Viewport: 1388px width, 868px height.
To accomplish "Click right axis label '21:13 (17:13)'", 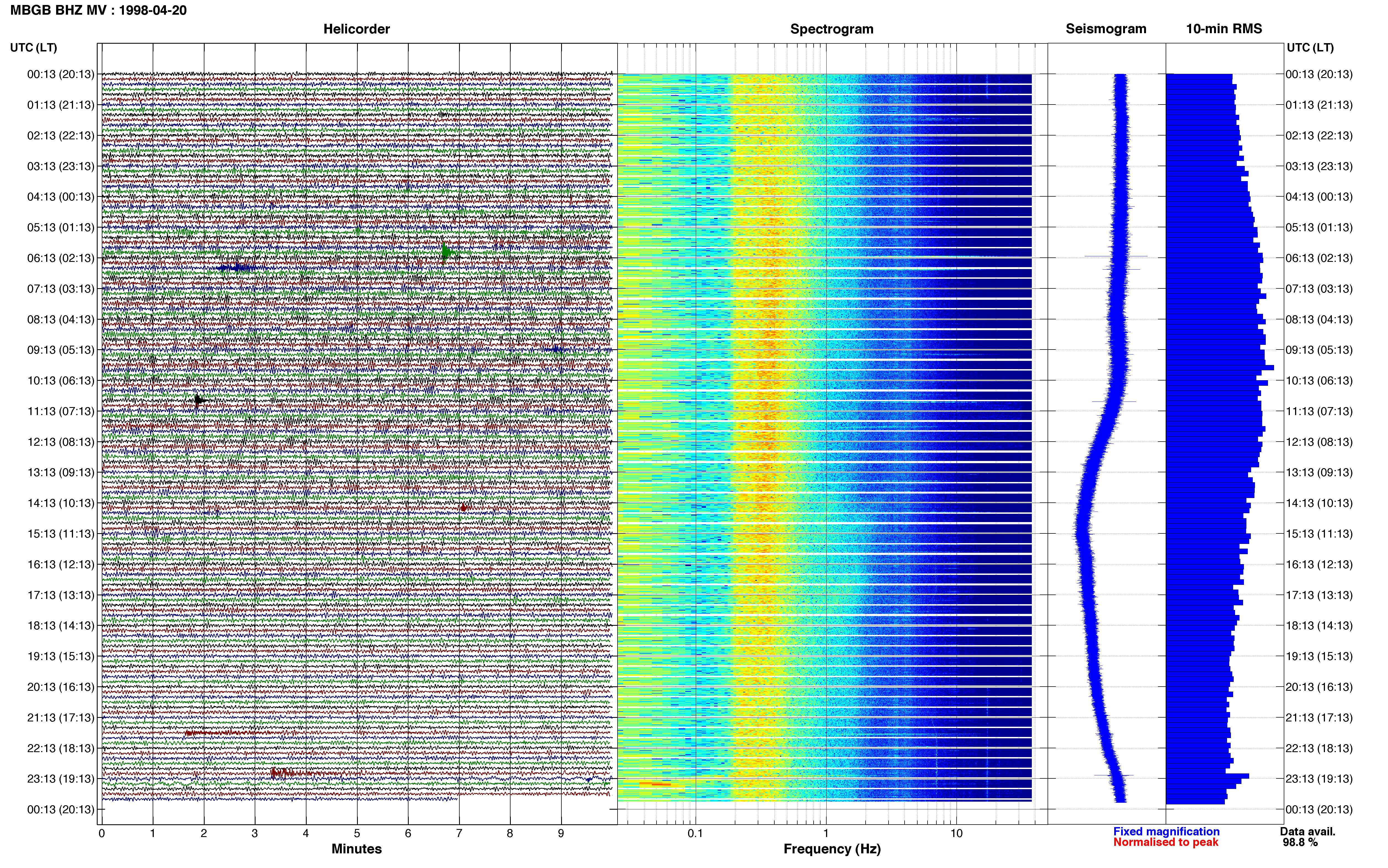I will point(1319,718).
